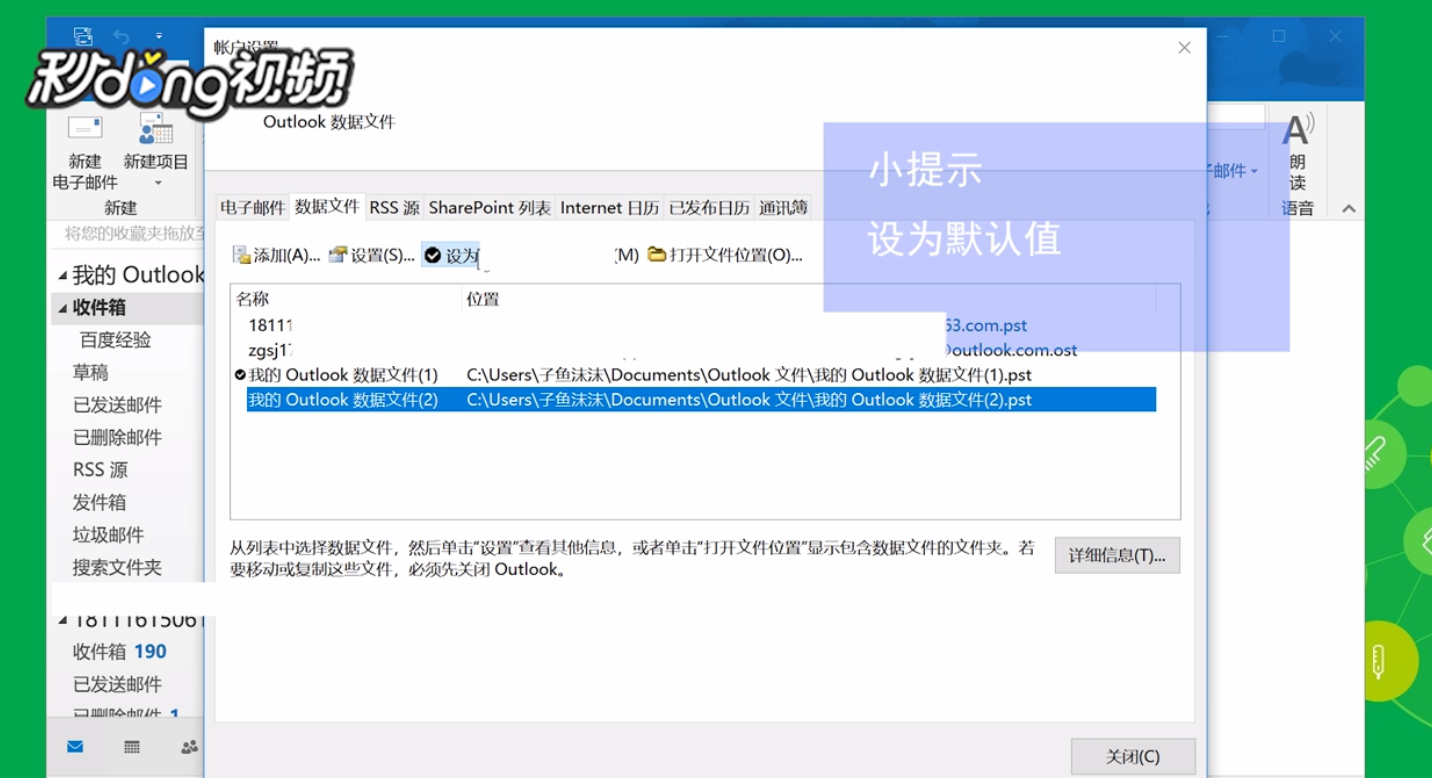Collapse the 收件箱 folder arrow
Viewport: 1432px width, 778px height.
63,308
